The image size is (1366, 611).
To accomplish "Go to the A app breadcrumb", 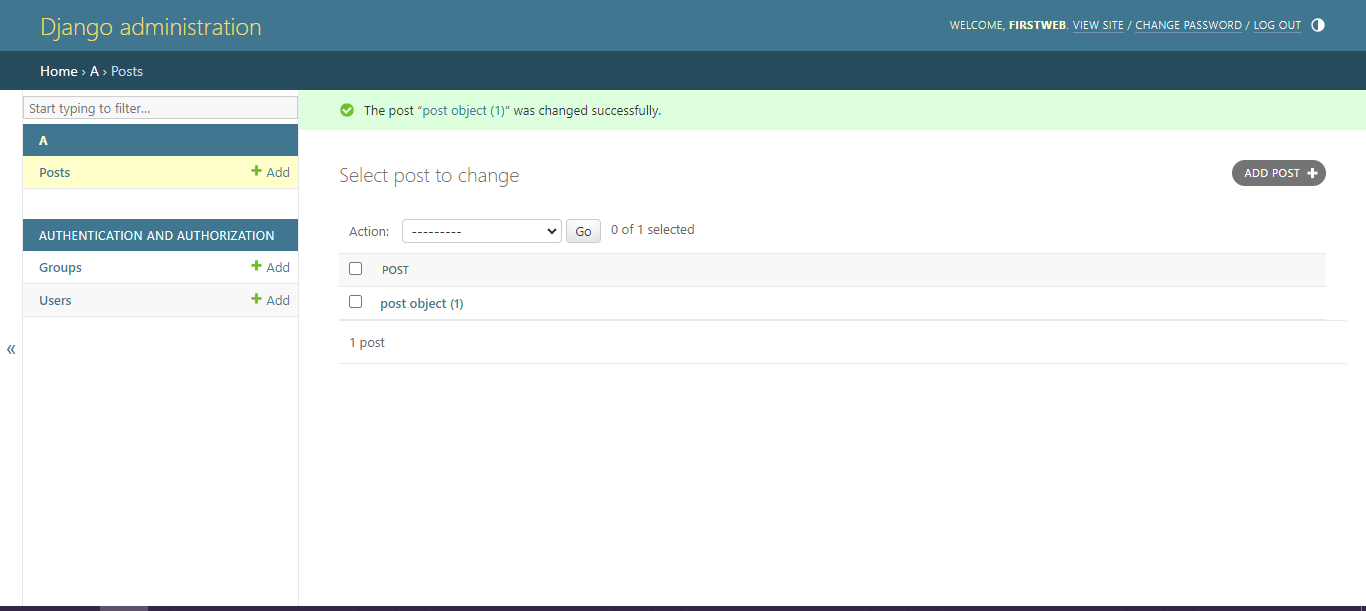I will coord(95,71).
